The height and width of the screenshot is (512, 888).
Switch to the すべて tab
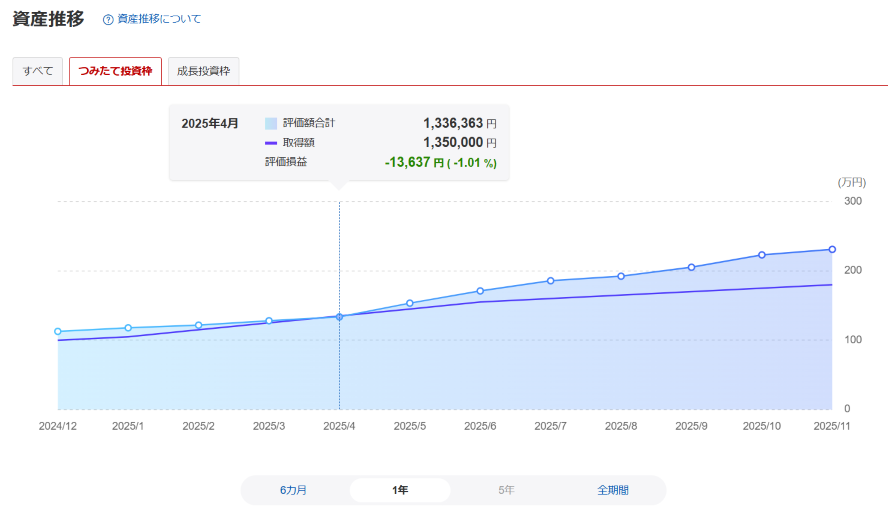pos(38,71)
